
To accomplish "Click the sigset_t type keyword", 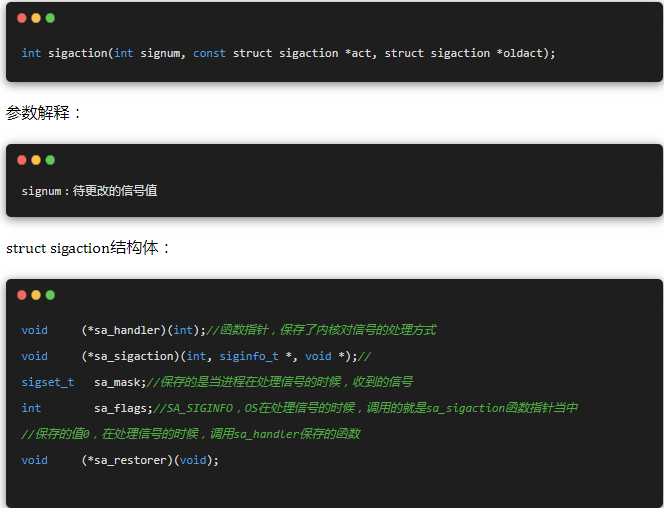I will pyautogui.click(x=47, y=382).
